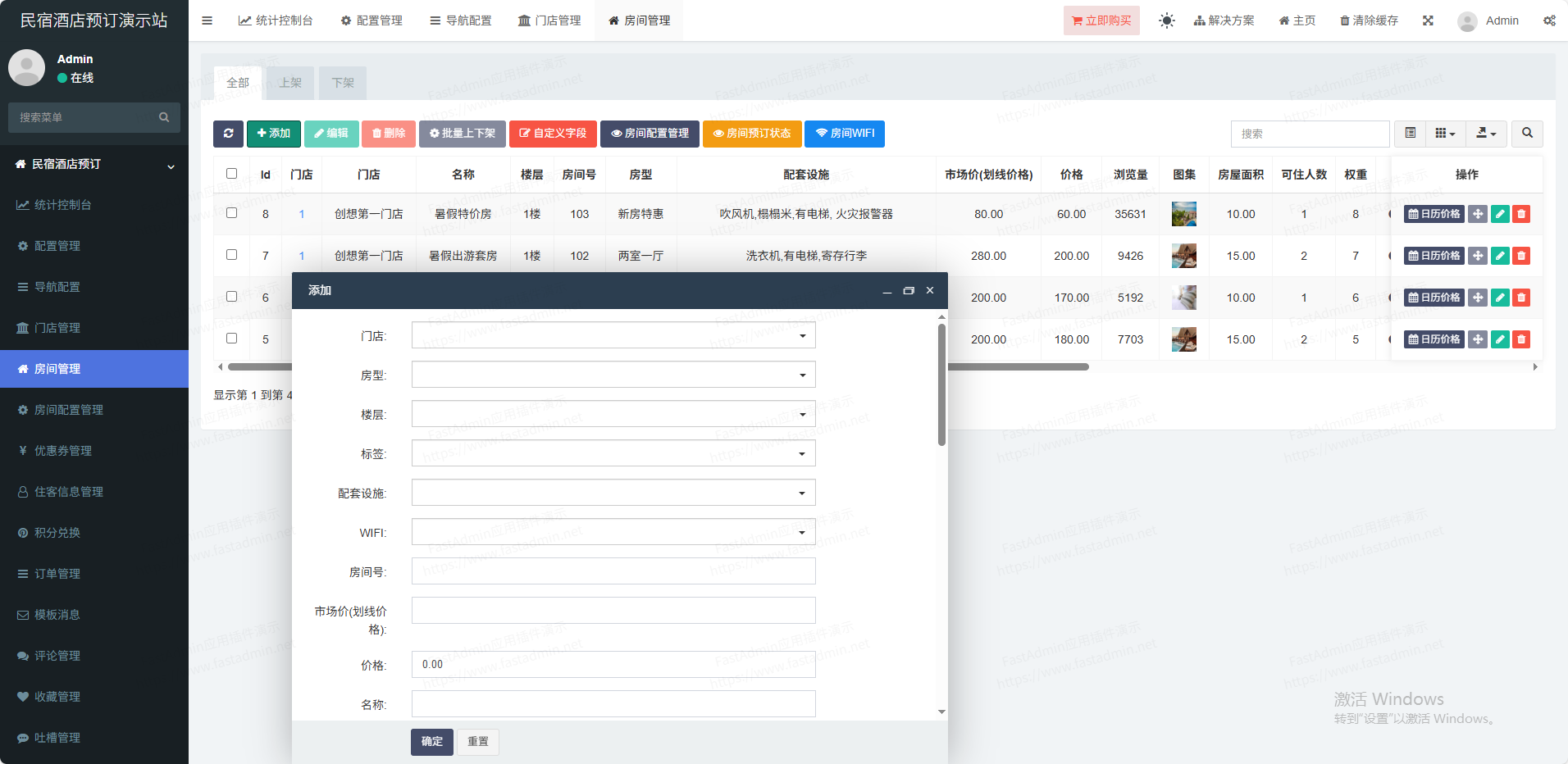Switch theme with the sun icon
The height and width of the screenshot is (764, 1568).
click(x=1166, y=20)
